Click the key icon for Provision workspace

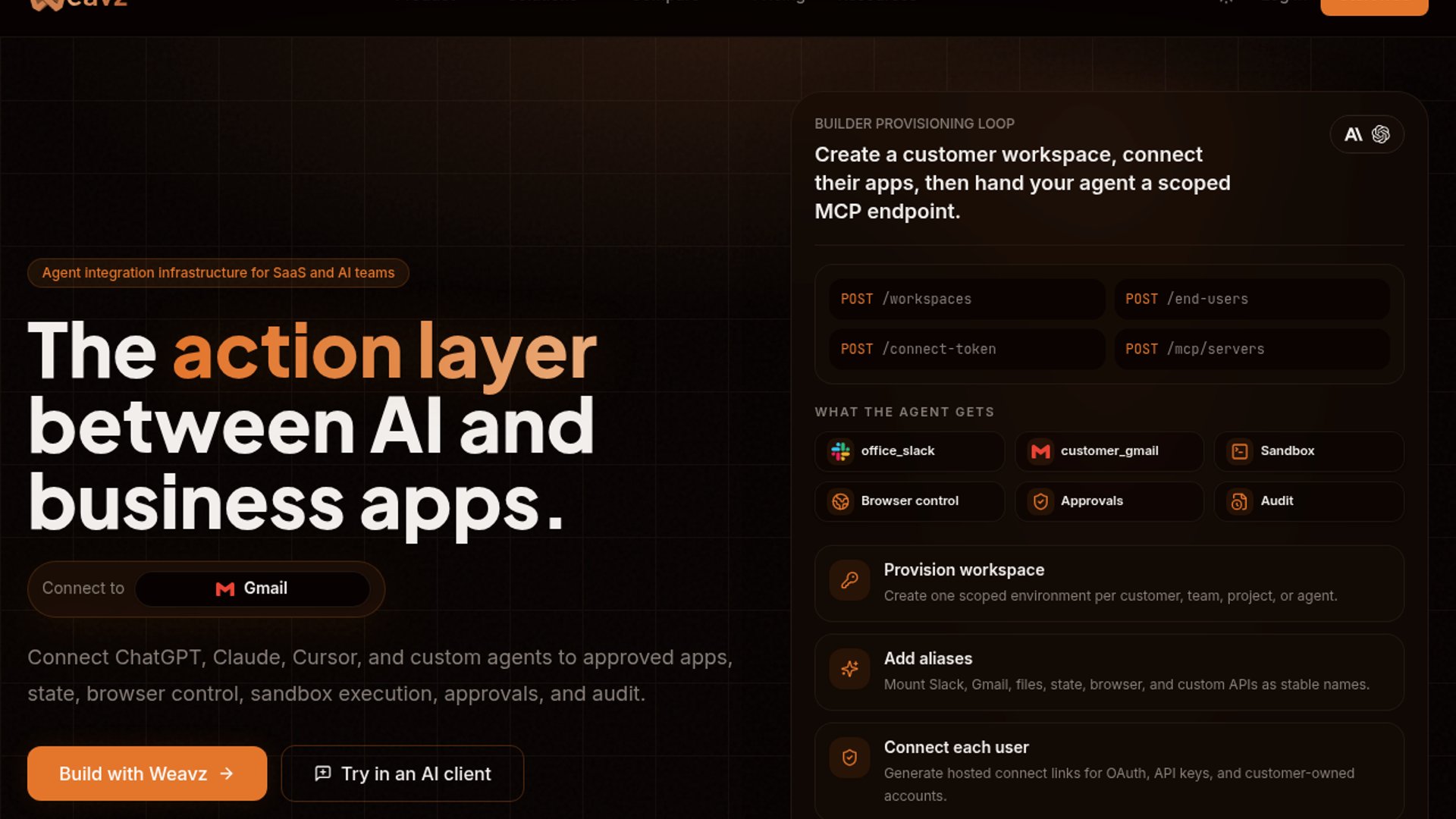(849, 580)
